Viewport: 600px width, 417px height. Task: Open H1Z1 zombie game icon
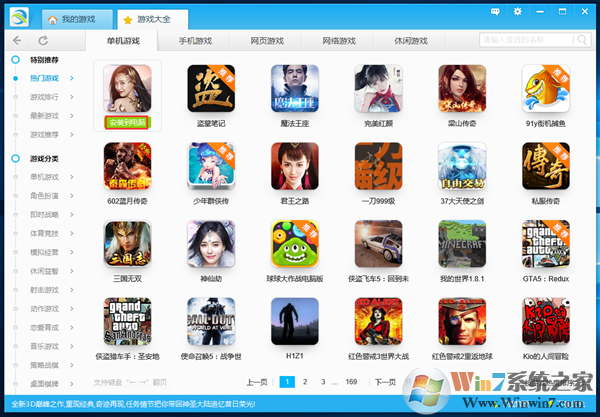click(x=295, y=321)
